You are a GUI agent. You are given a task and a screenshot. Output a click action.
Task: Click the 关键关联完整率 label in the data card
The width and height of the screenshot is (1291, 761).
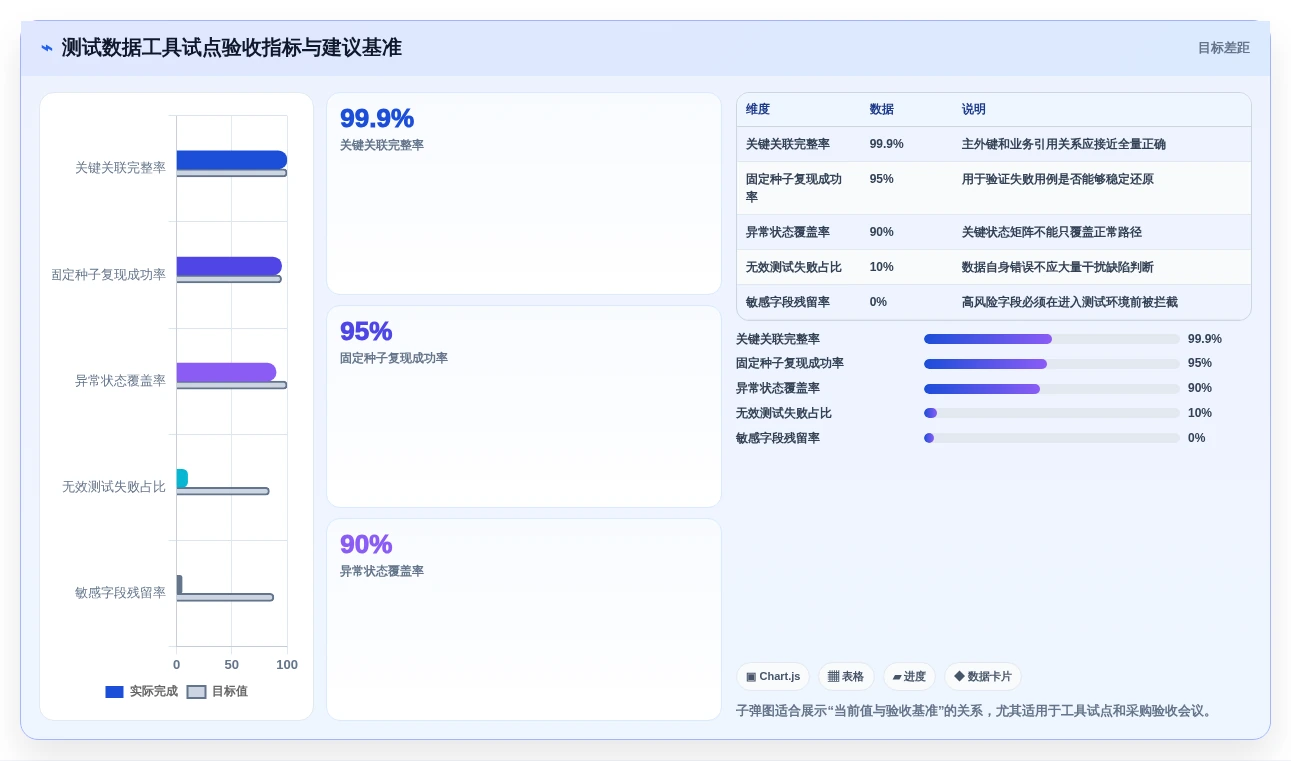pyautogui.click(x=382, y=145)
